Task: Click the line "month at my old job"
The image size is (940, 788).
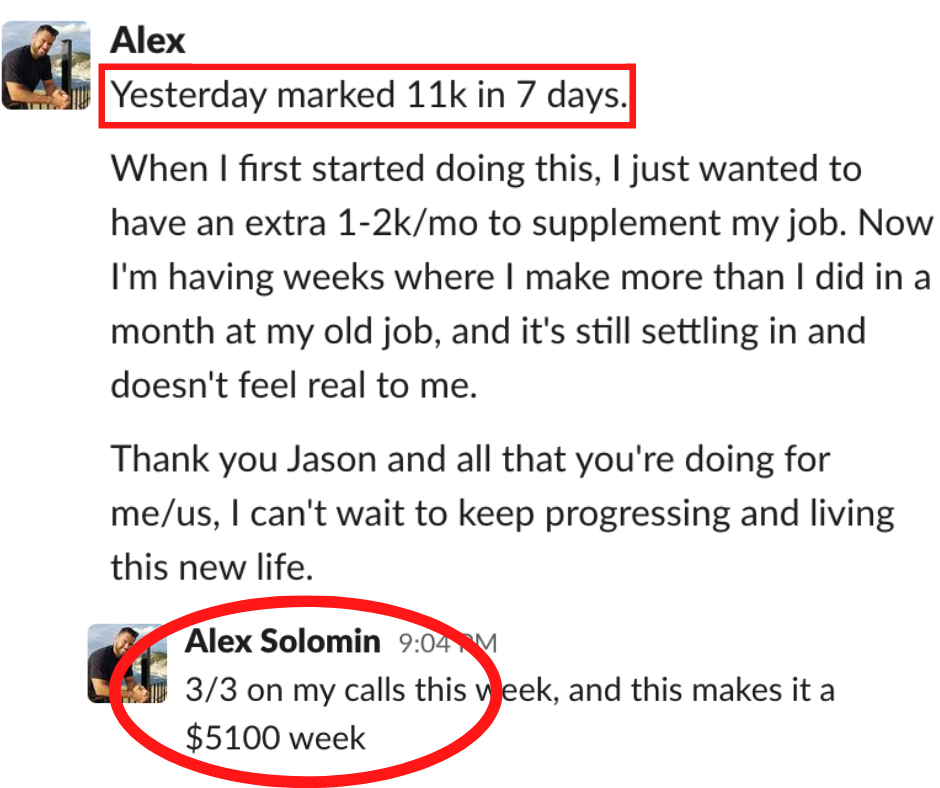Action: coord(488,332)
